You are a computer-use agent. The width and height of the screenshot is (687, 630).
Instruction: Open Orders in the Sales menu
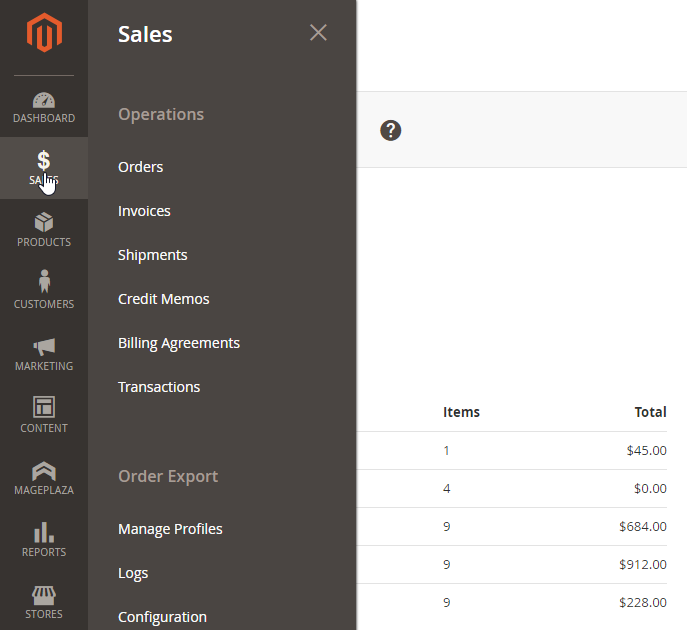tap(140, 167)
